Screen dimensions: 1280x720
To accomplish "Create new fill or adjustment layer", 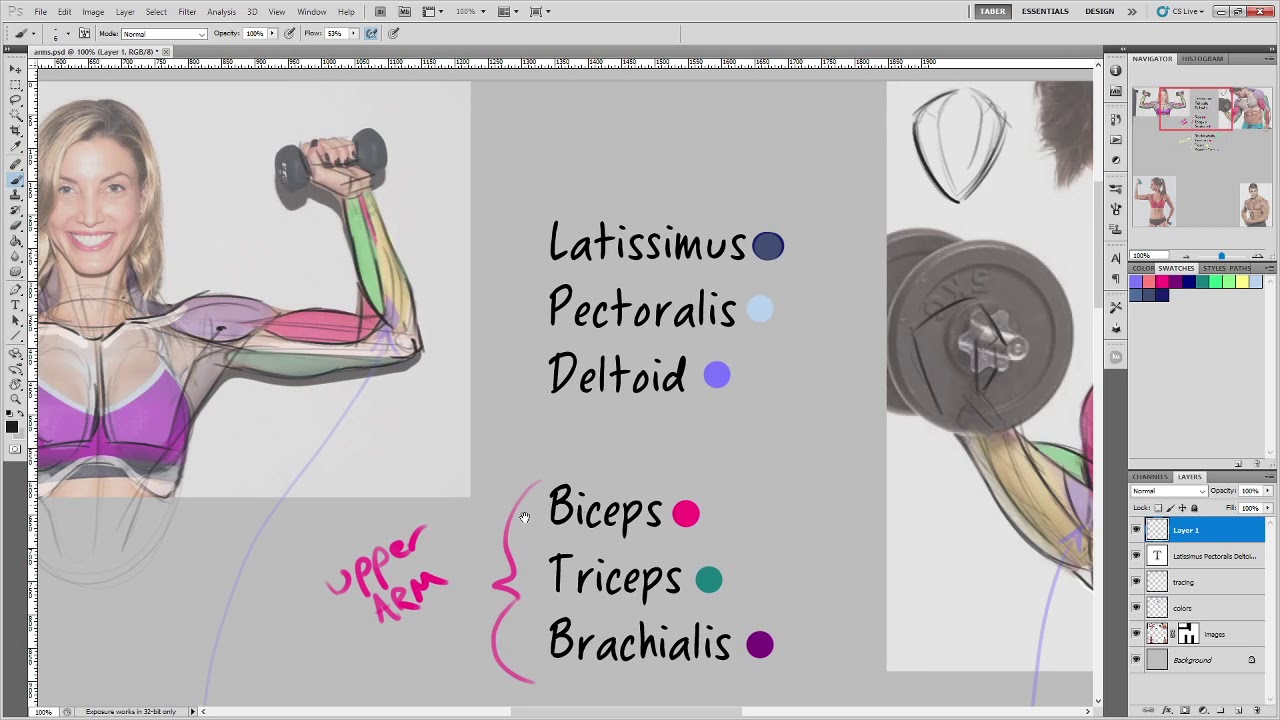I will 1203,710.
